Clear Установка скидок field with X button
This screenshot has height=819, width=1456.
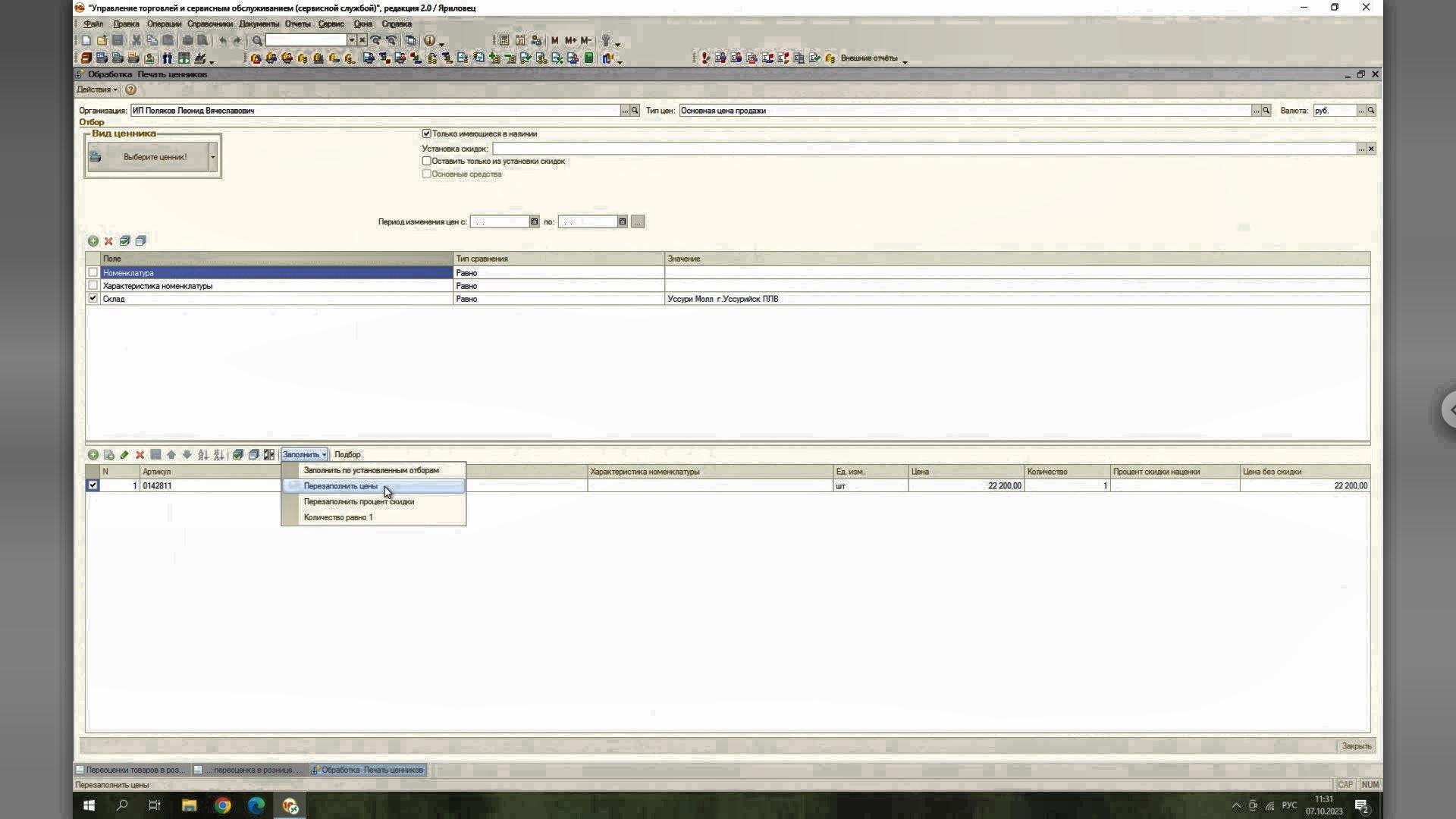coord(1371,149)
